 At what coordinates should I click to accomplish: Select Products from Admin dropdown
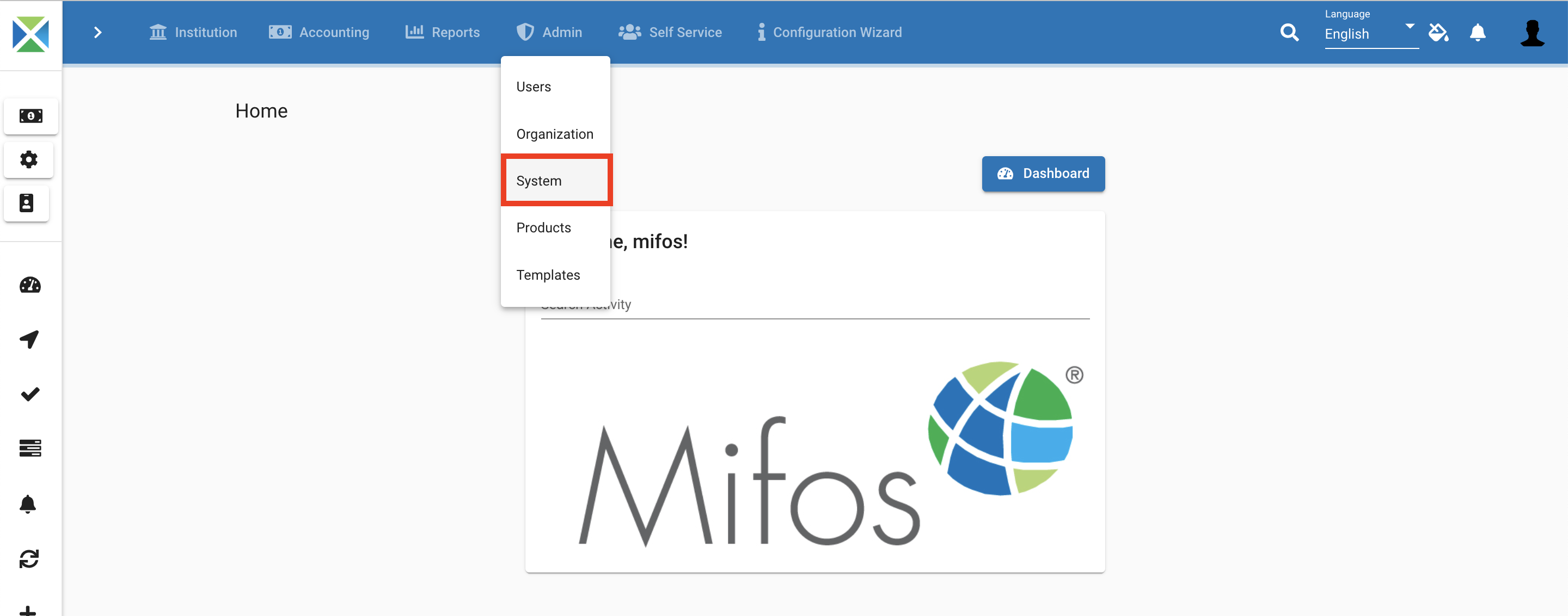555,227
